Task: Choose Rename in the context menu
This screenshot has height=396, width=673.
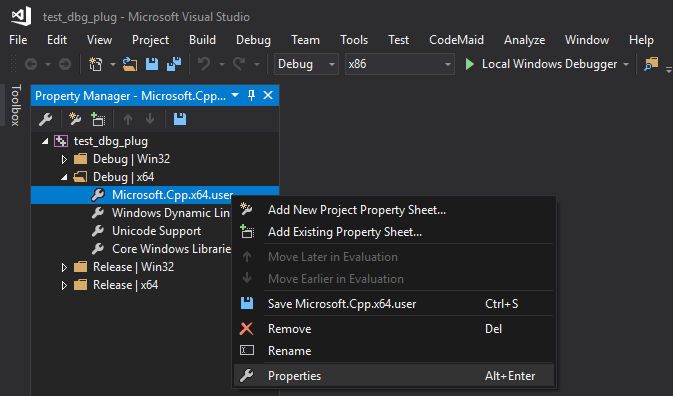Action: pyautogui.click(x=394, y=351)
